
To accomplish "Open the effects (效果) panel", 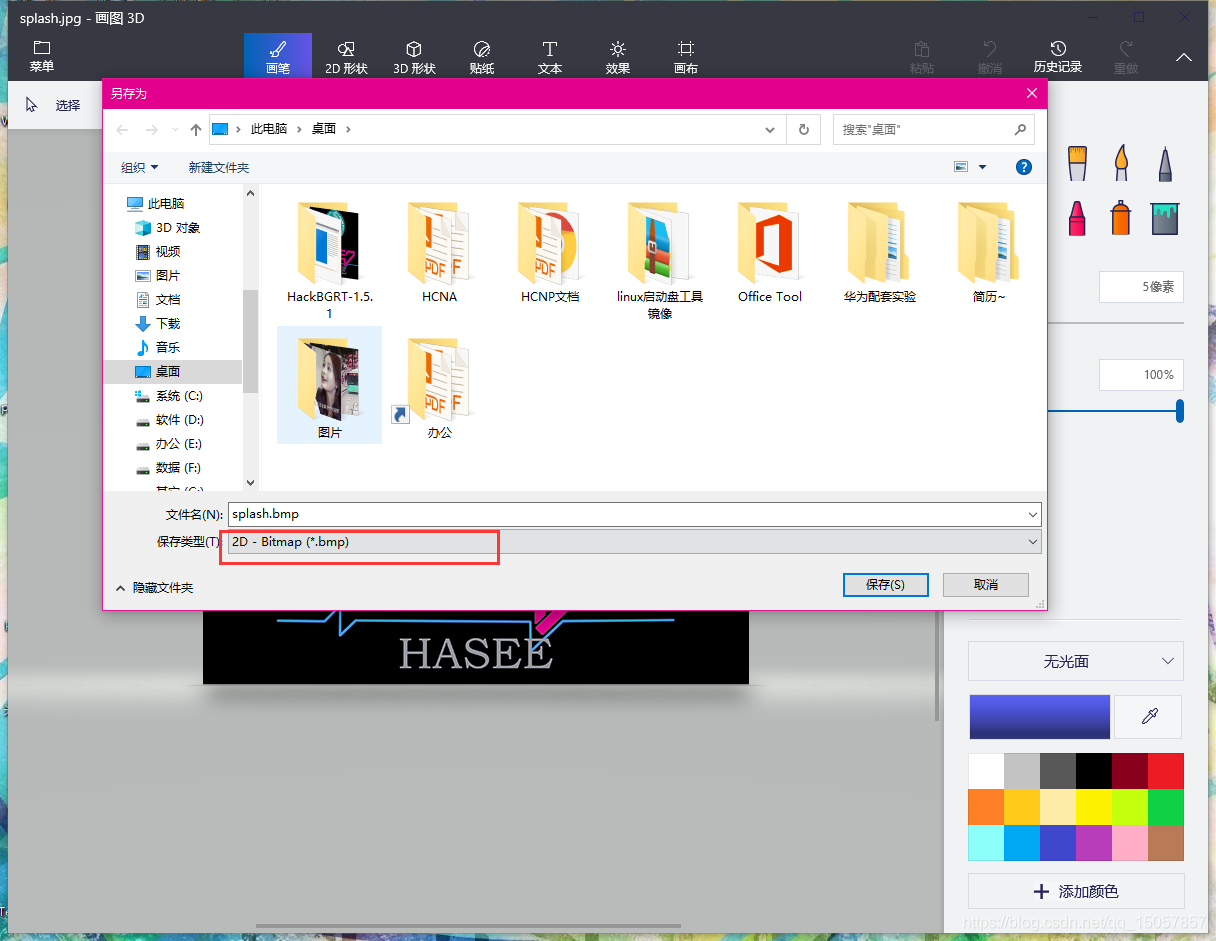I will pyautogui.click(x=618, y=55).
